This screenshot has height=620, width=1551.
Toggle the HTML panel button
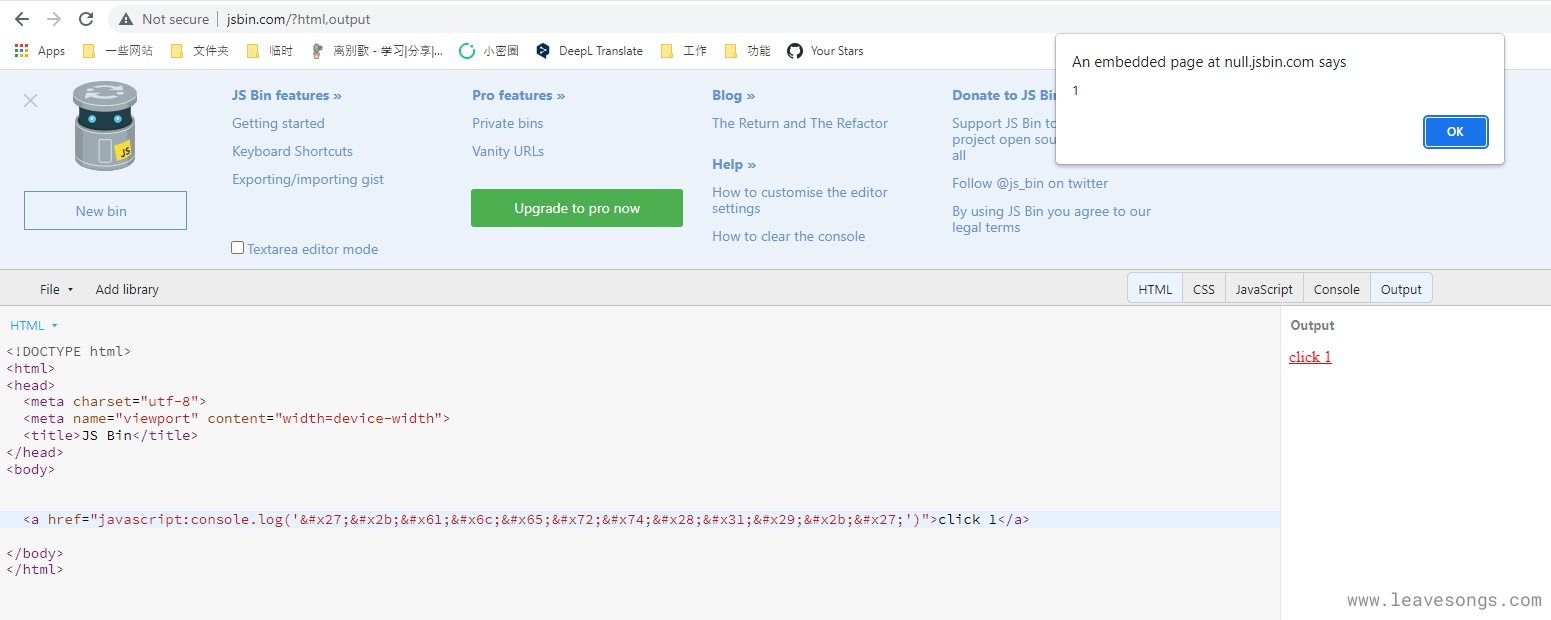coord(1155,289)
